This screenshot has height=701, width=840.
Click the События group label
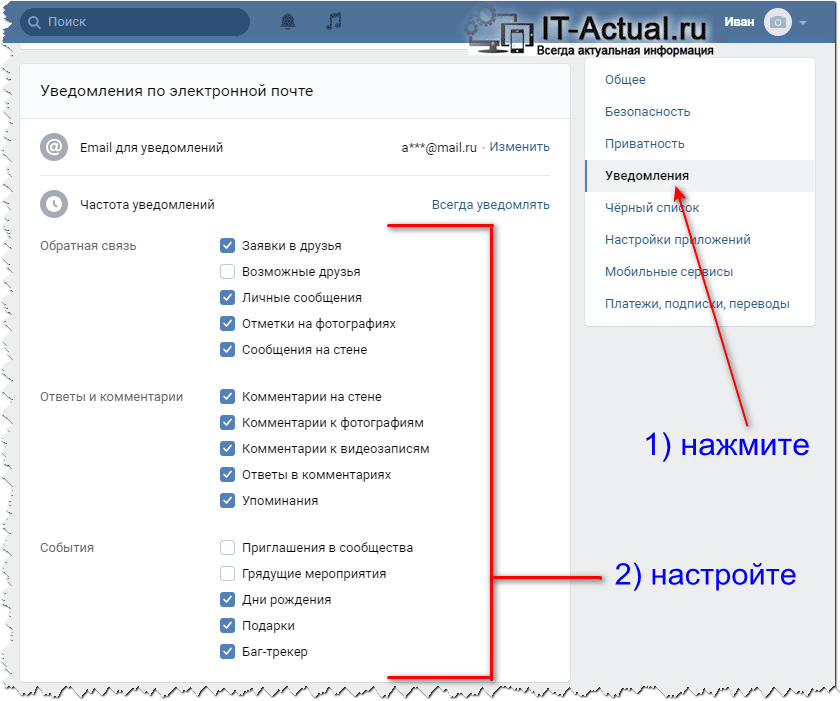tap(66, 548)
